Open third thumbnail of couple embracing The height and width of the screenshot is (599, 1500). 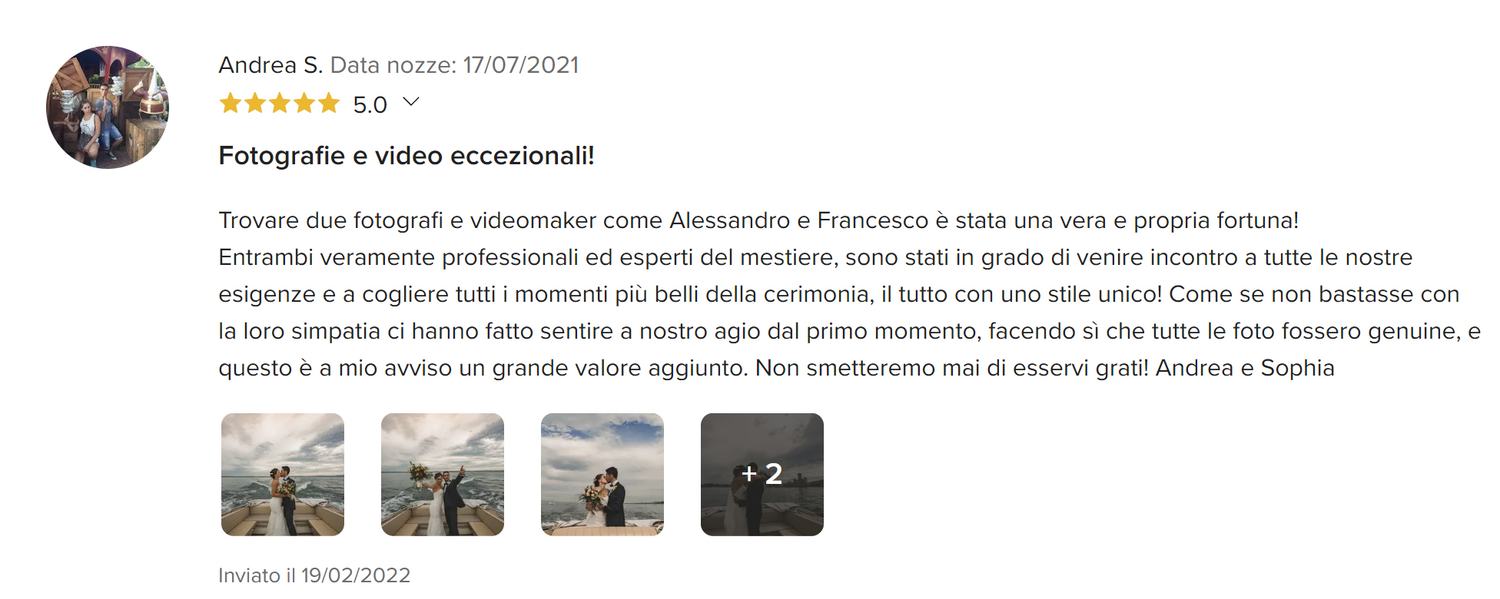tap(603, 475)
